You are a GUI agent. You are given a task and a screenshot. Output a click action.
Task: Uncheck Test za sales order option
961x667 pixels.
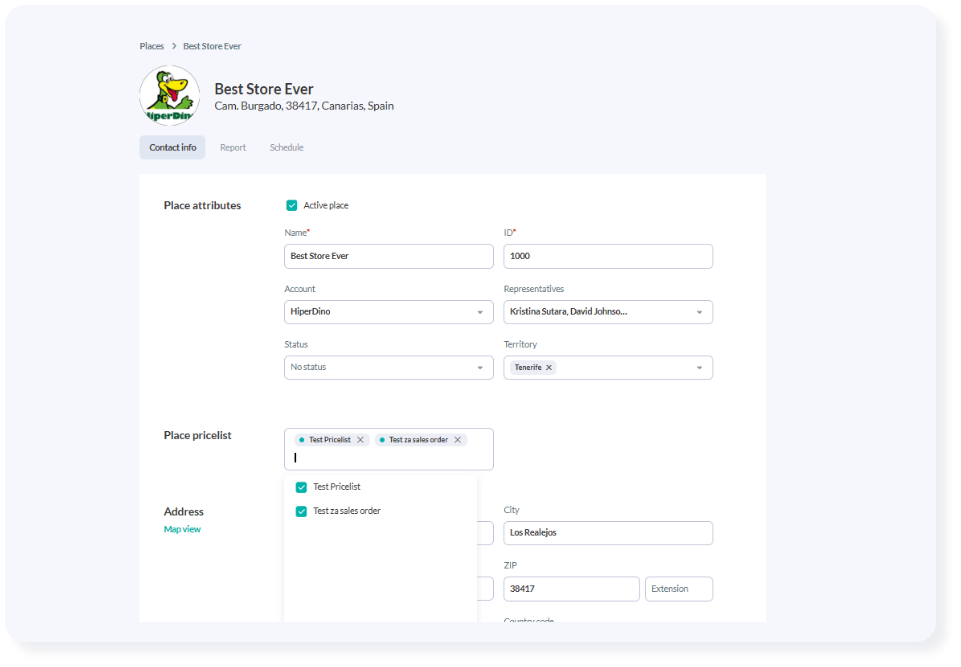(x=301, y=511)
